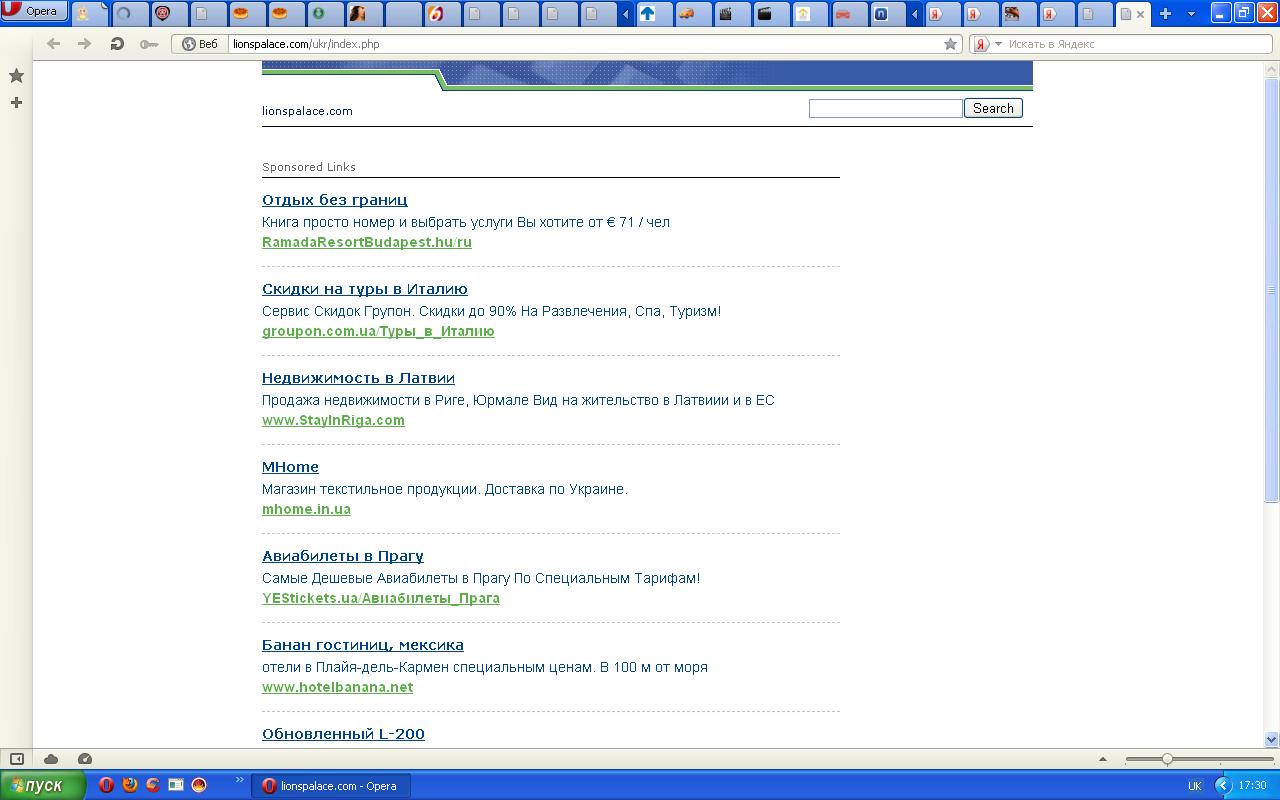This screenshot has width=1280, height=800.
Task: Adjust the page zoom slider
Action: coord(1199,759)
